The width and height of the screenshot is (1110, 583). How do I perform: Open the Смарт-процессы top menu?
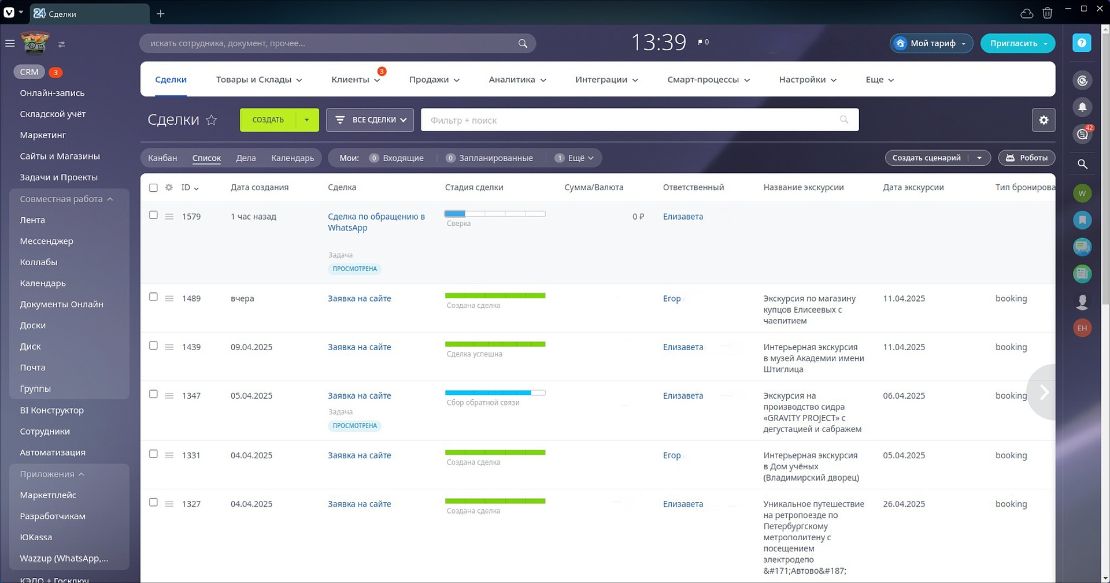pos(708,80)
